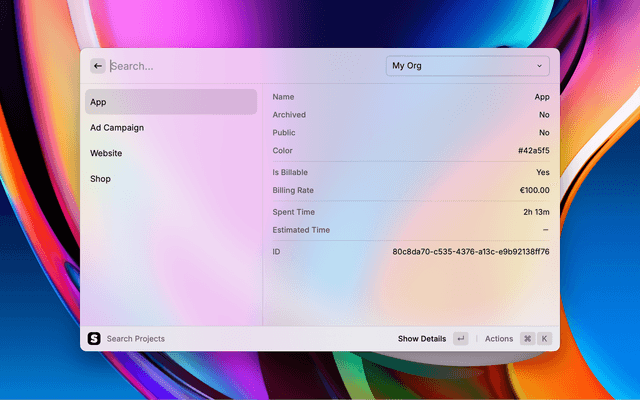This screenshot has width=640, height=400.
Task: Open the My Org dropdown
Action: (467, 66)
